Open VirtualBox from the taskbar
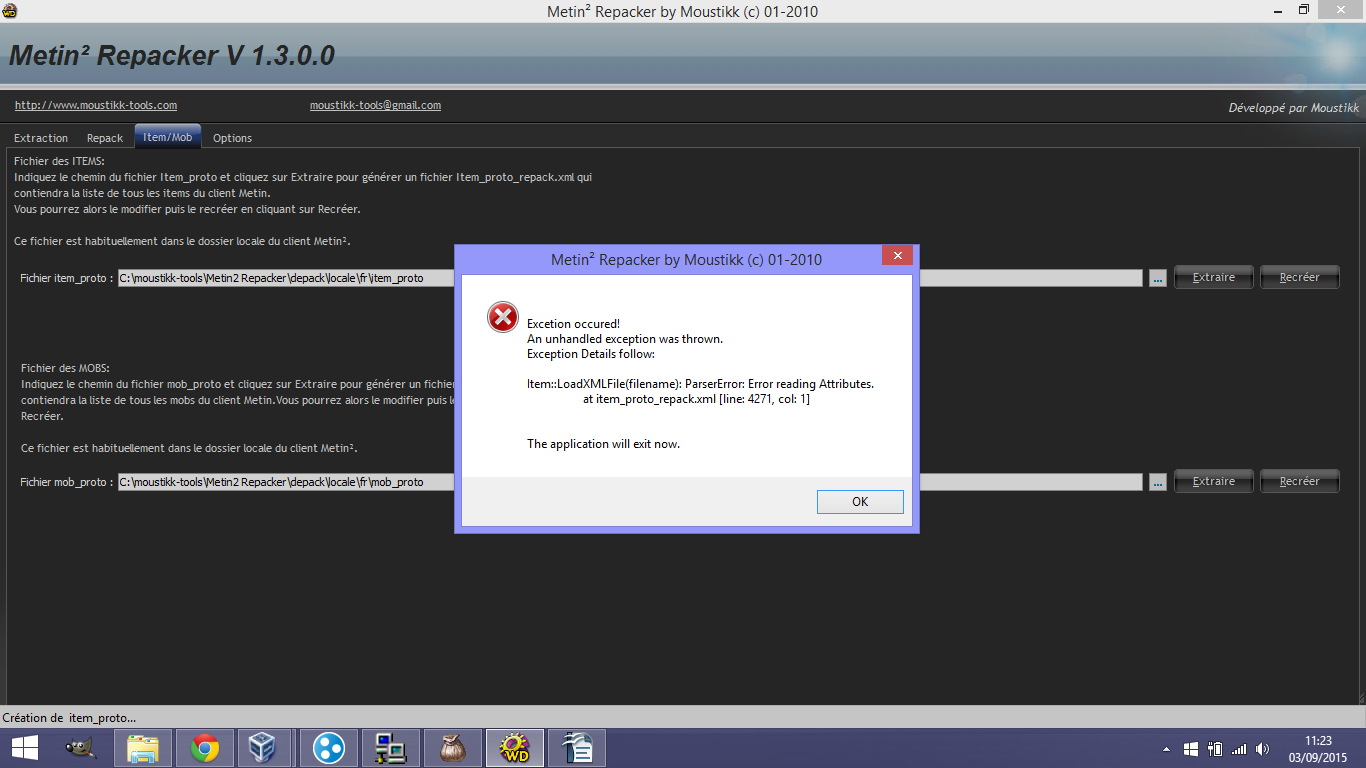Screen dimensions: 1366x768 pyautogui.click(x=263, y=748)
